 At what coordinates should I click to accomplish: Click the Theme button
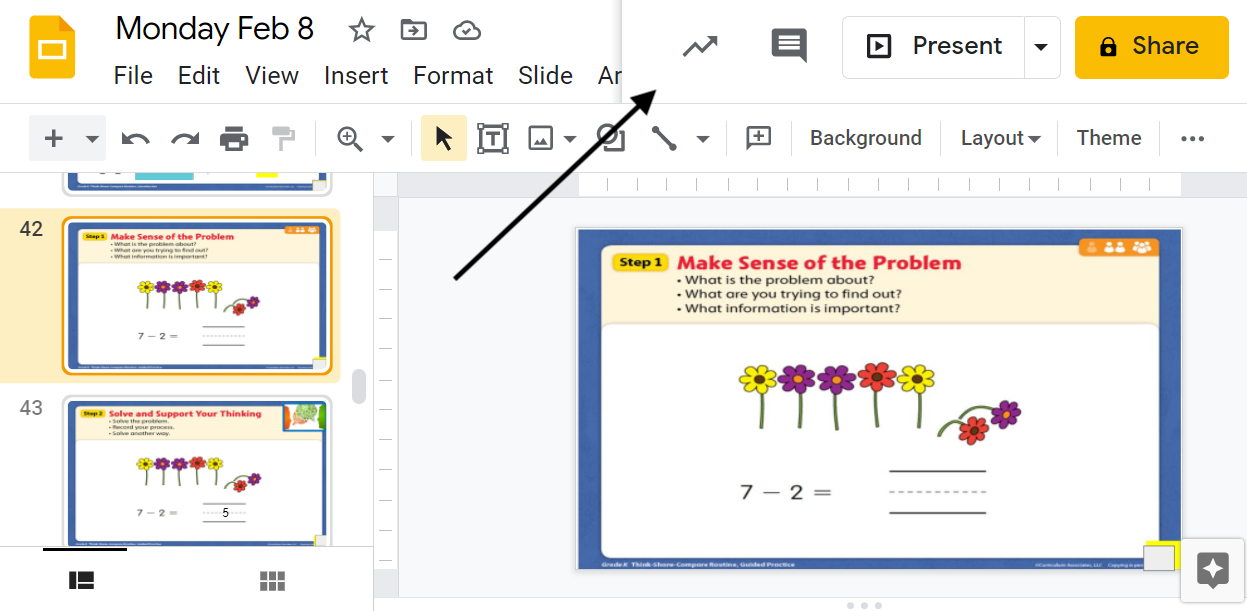(1108, 137)
